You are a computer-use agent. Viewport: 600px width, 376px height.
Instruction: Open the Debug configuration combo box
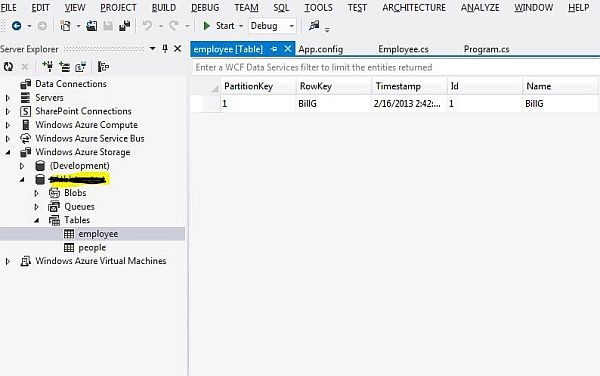coord(272,26)
